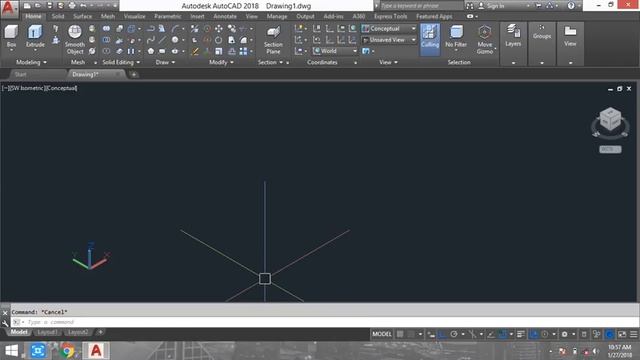This screenshot has height=360, width=640.
Task: Open Google Chrome from the taskbar
Action: tap(67, 351)
